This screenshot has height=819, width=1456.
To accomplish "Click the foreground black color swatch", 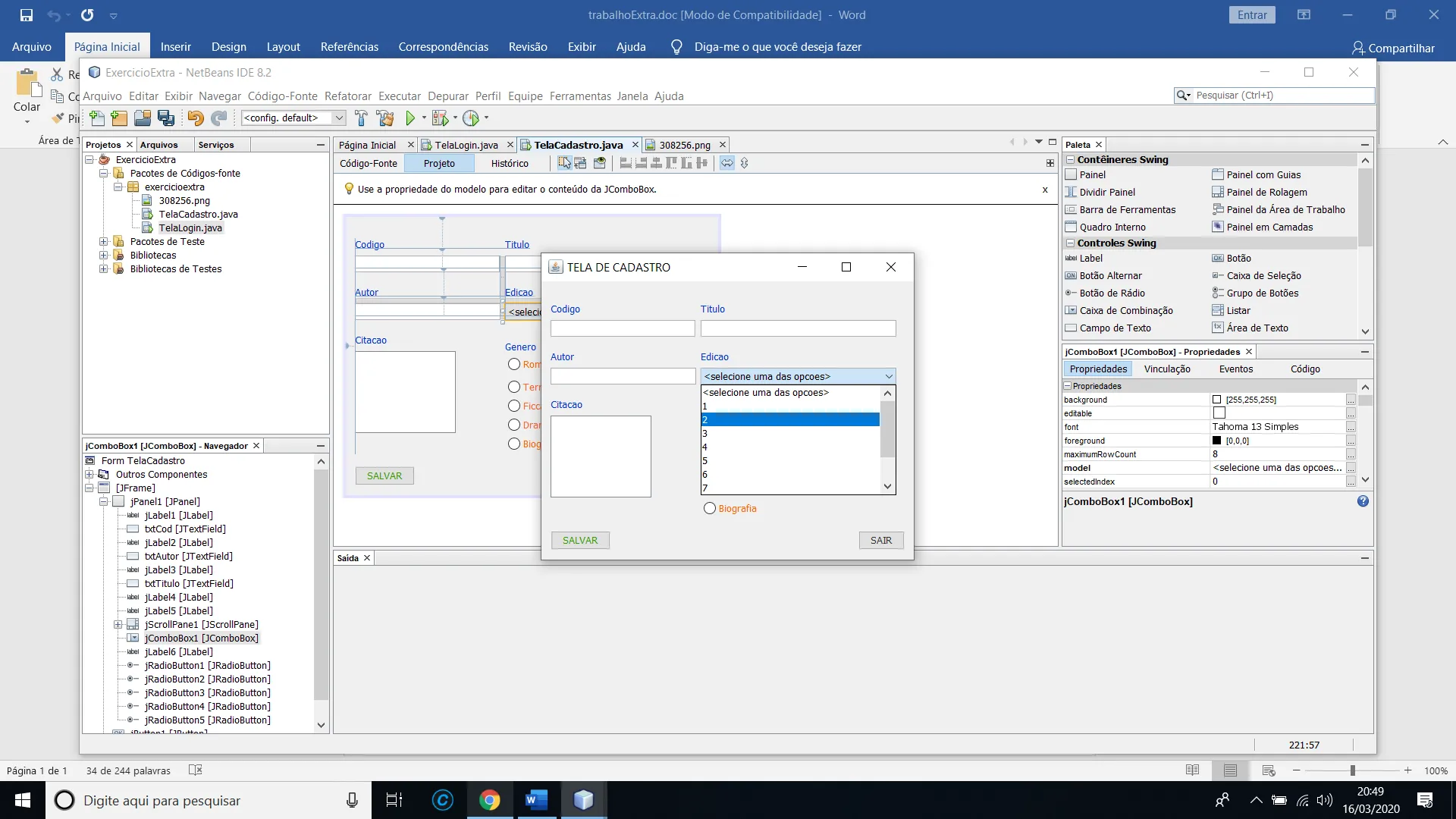I will (1217, 441).
